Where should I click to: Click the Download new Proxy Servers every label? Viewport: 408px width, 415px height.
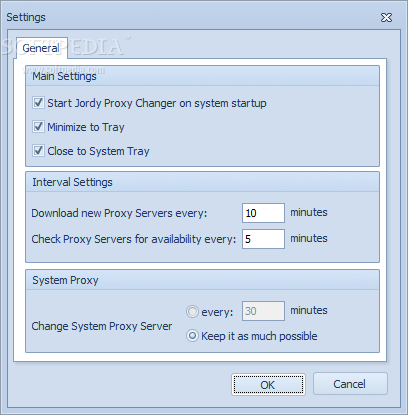(119, 213)
